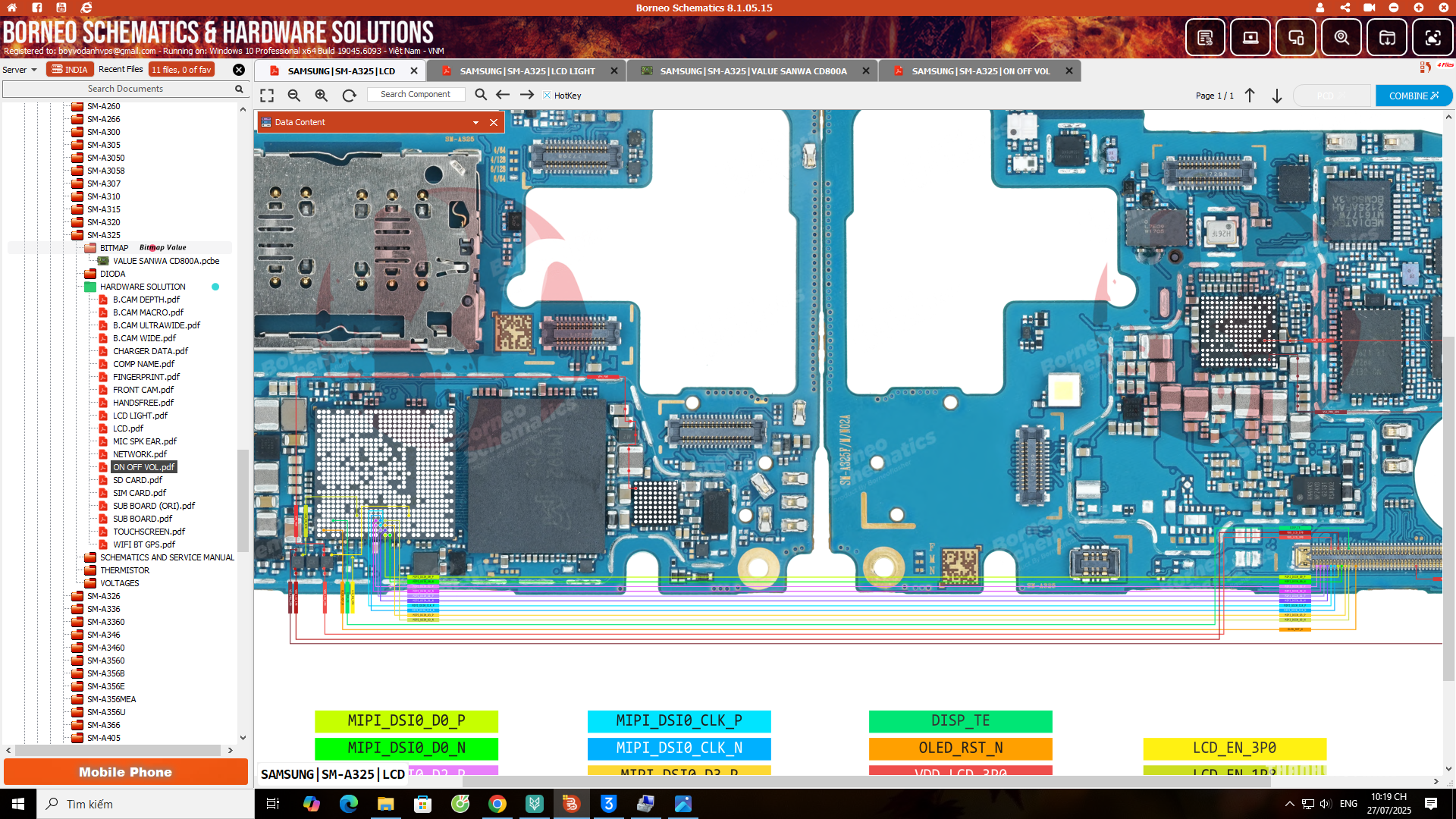Switch to SAMSUNG|SM-A325|LCD LIGHT tab
Screen dimensions: 1456x819
point(527,71)
